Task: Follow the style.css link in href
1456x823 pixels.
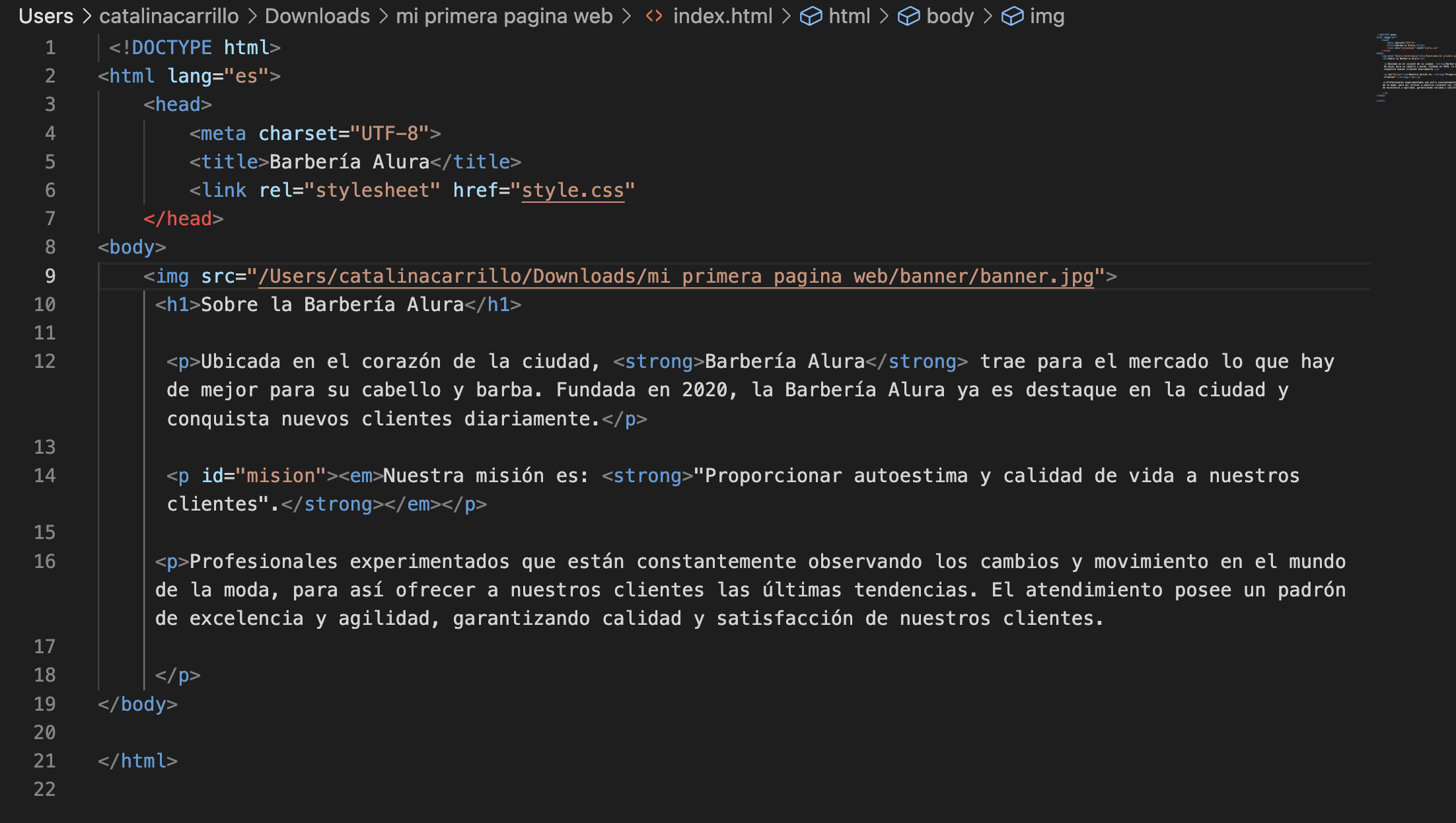Action: point(573,190)
